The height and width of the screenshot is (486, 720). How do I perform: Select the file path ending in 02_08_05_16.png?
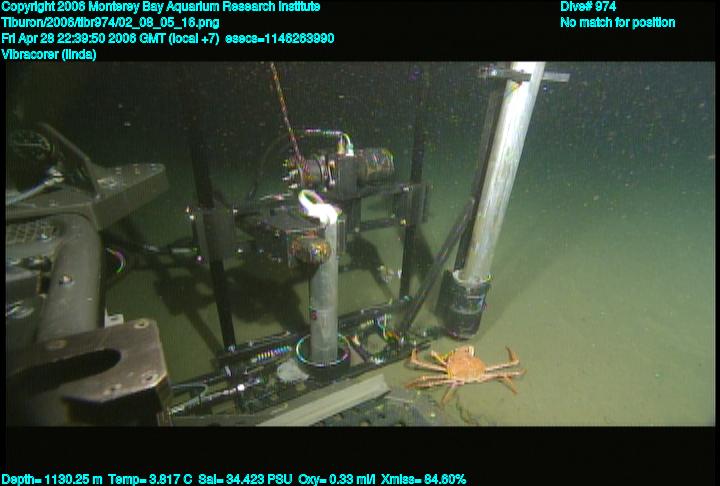point(110,23)
